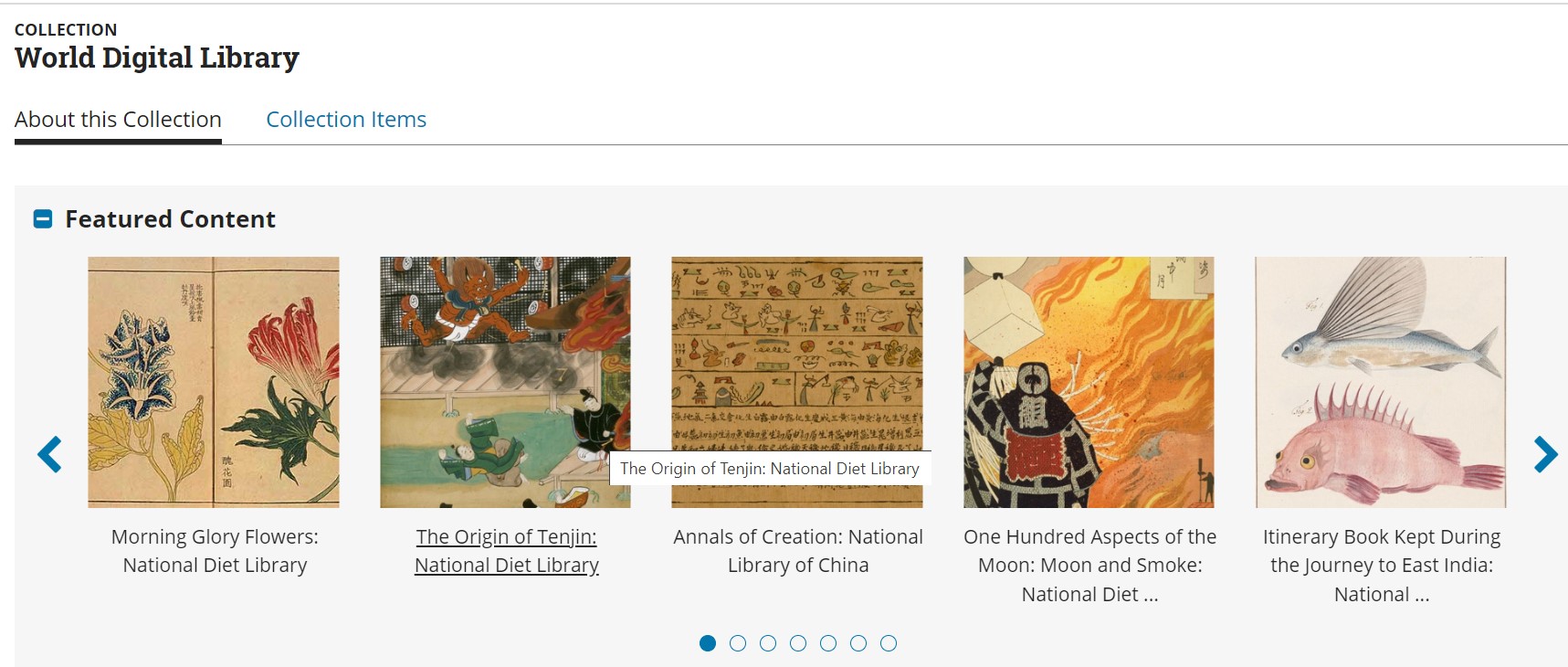The image size is (1568, 667).
Task: Jump to the third carousel page dot
Action: 768,643
